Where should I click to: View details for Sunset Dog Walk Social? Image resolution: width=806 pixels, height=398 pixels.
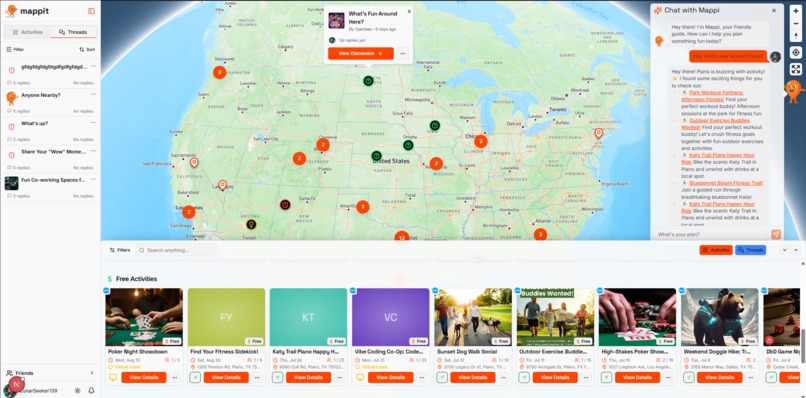(x=472, y=377)
